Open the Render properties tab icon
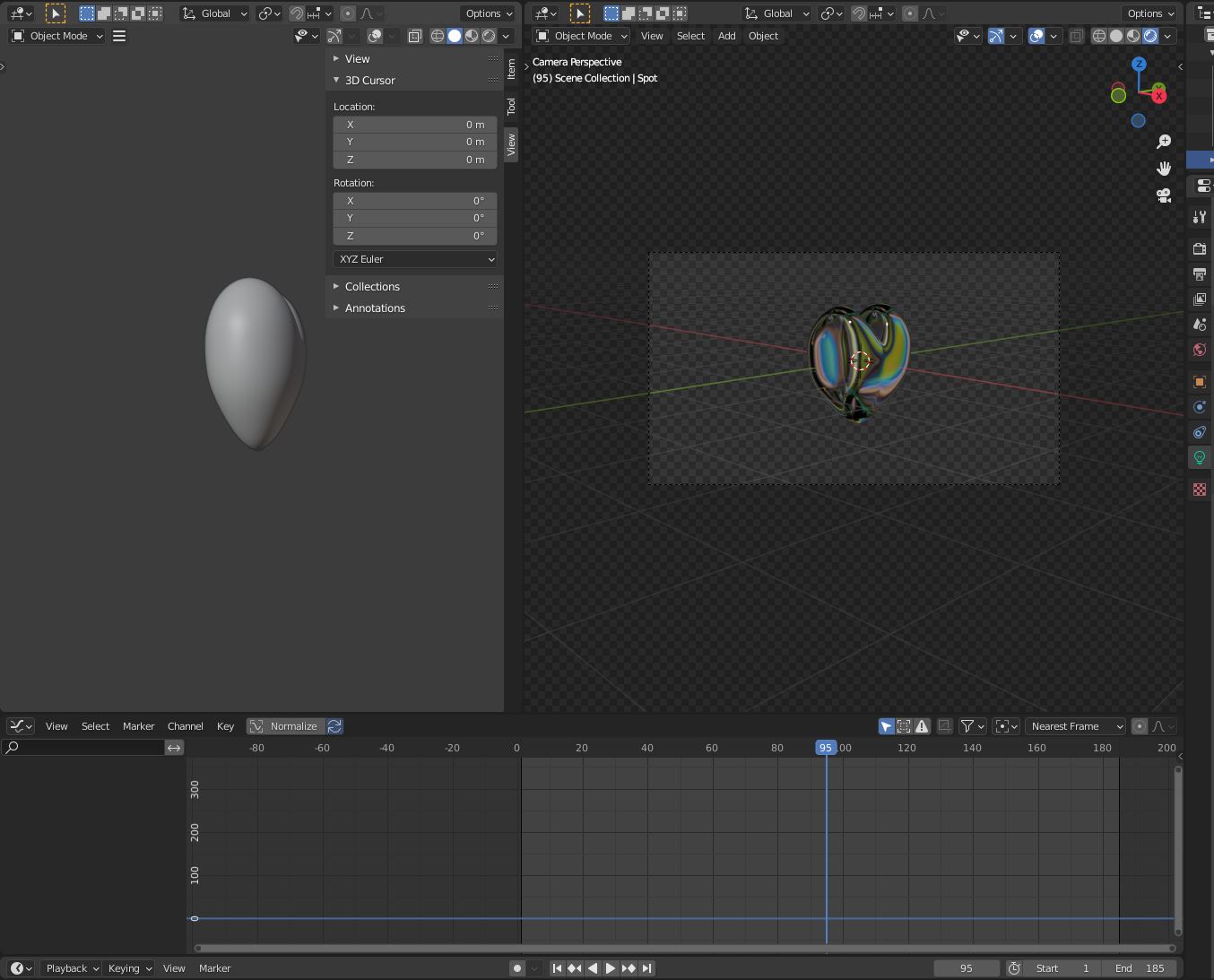 click(x=1200, y=248)
